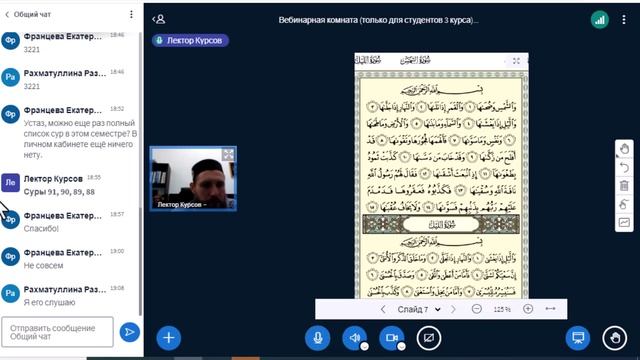Image resolution: width=640 pixels, height=360 pixels.
Task: Select message Я его слушаю
Action: pyautogui.click(x=49, y=302)
